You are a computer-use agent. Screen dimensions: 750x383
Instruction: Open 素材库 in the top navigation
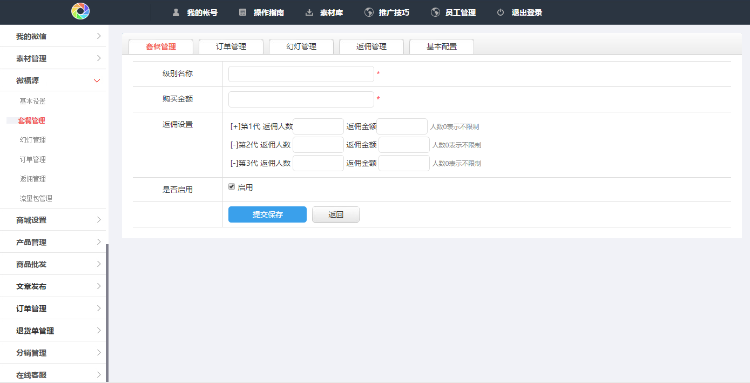[x=331, y=12]
